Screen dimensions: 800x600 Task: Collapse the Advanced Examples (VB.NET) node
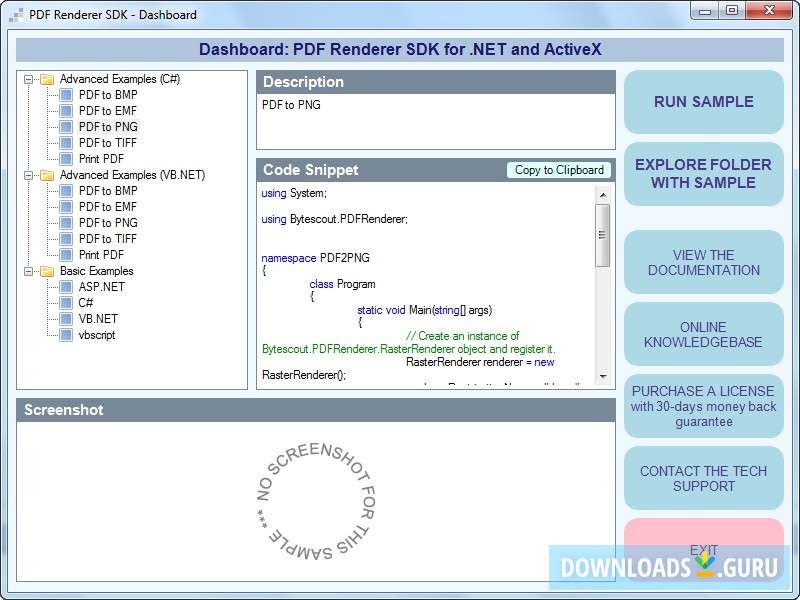pos(29,175)
